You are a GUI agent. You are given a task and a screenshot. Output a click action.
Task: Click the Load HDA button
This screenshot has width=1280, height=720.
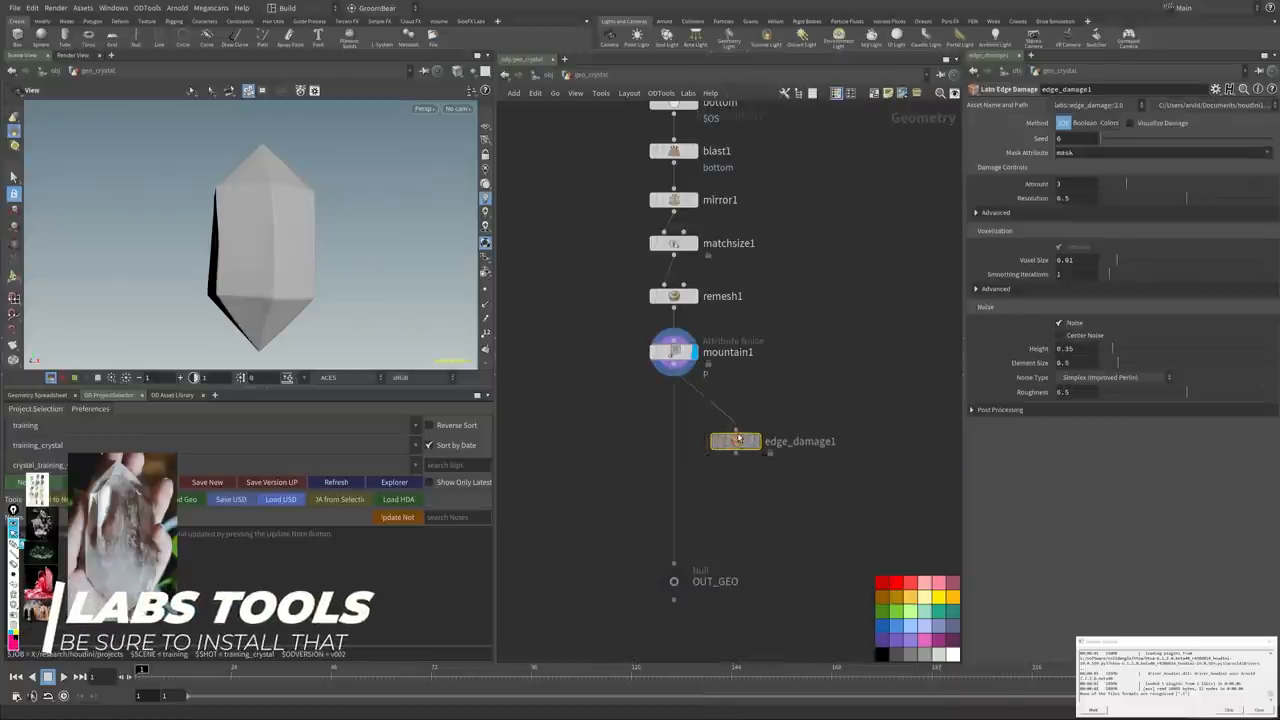tap(398, 499)
